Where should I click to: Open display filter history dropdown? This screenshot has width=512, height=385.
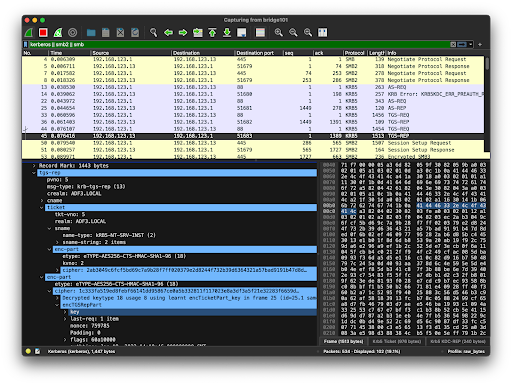[x=470, y=44]
